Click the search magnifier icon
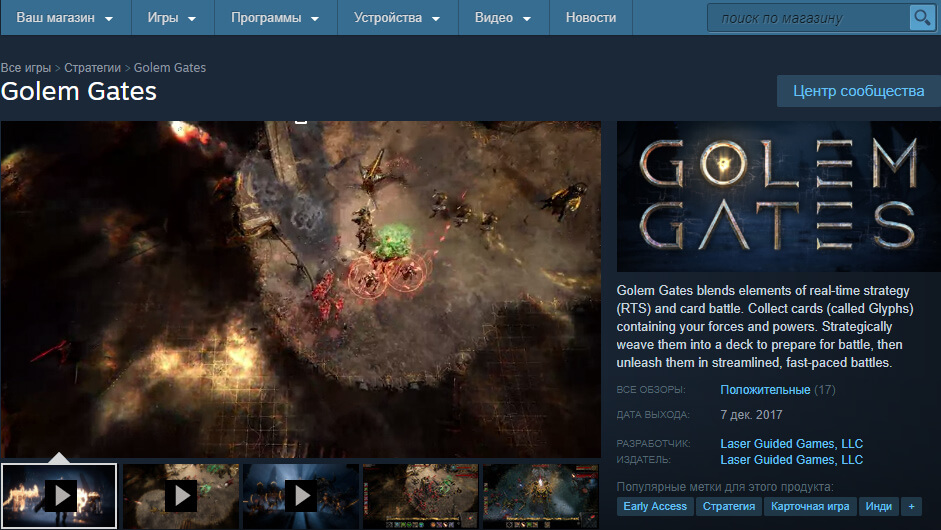This screenshot has width=941, height=530. click(921, 18)
